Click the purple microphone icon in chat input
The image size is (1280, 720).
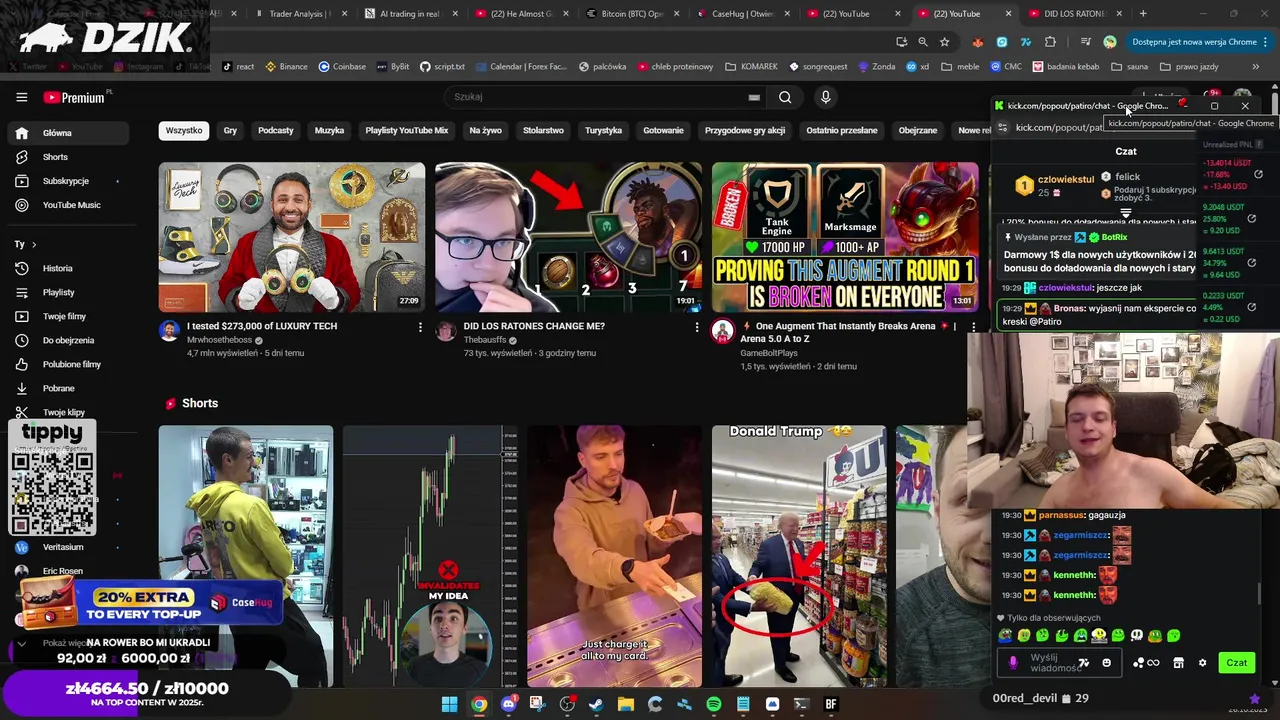[x=1013, y=662]
